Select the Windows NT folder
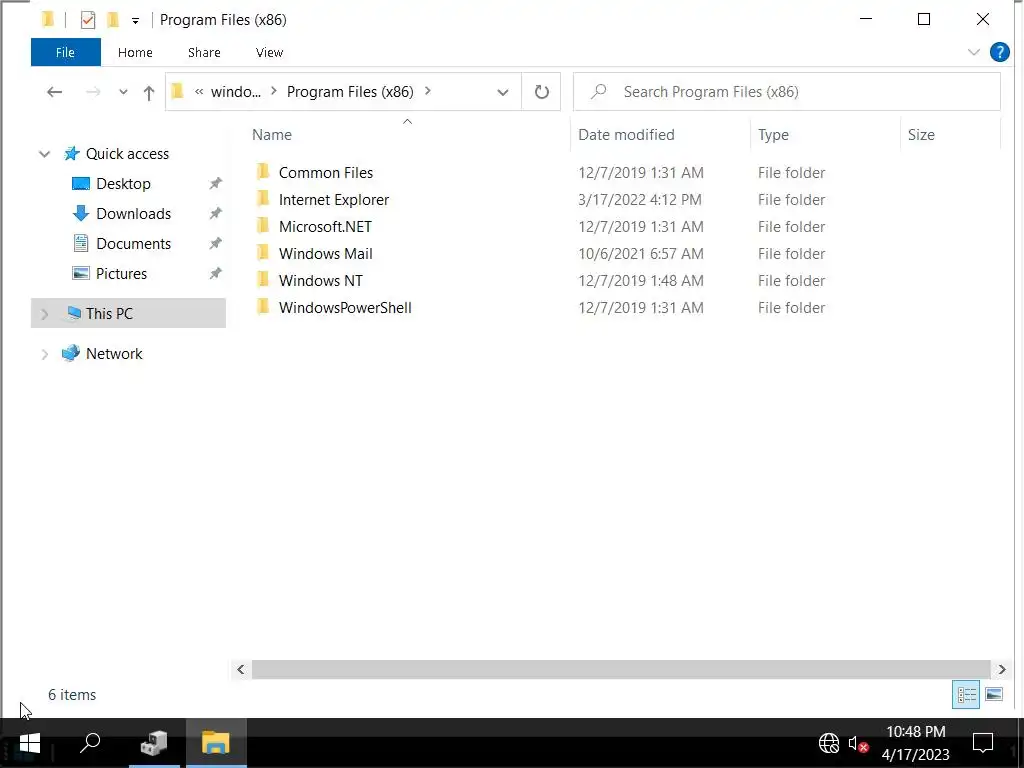This screenshot has height=768, width=1024. [x=321, y=280]
